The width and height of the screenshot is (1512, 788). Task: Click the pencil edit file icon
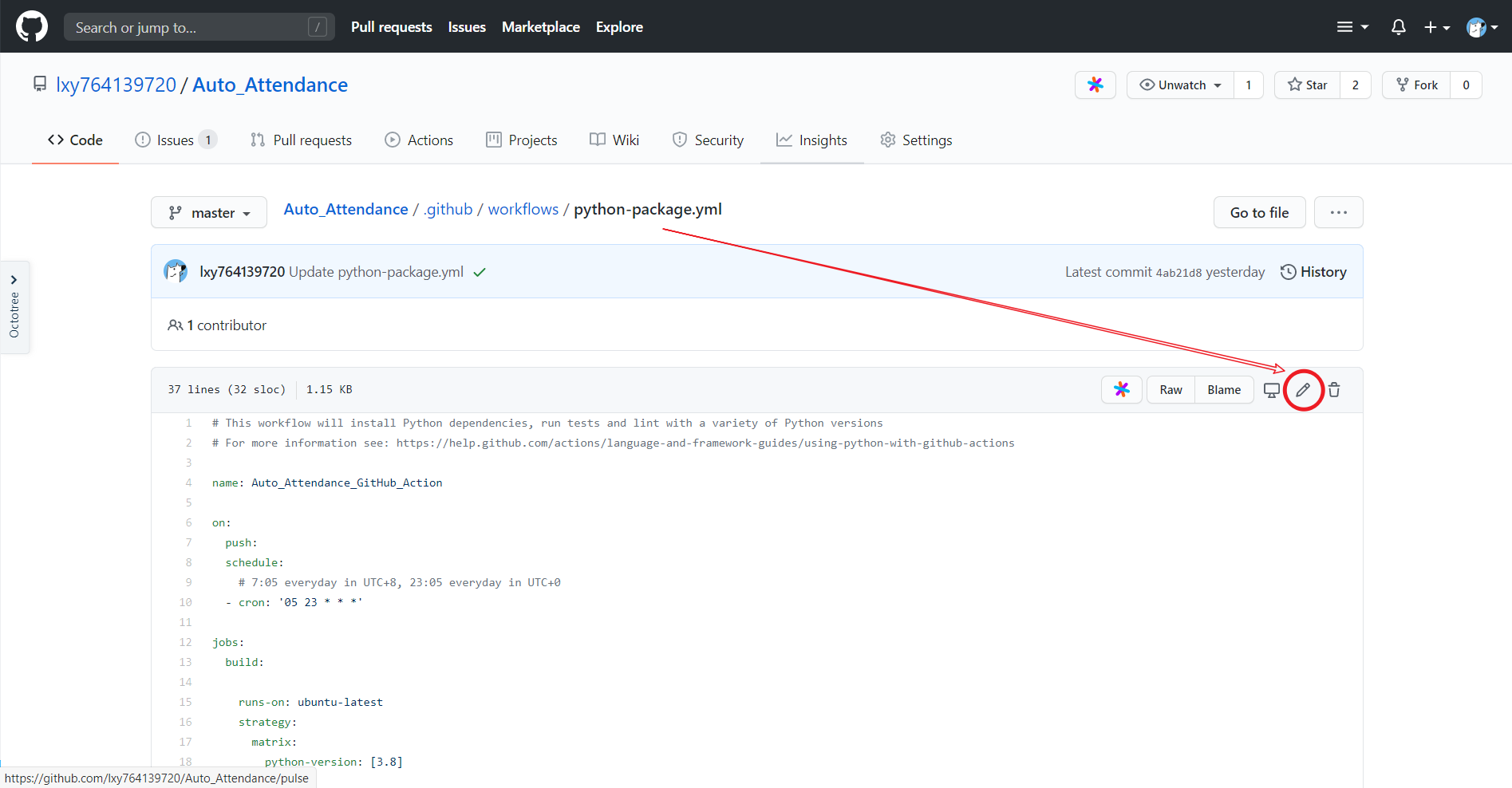1303,390
